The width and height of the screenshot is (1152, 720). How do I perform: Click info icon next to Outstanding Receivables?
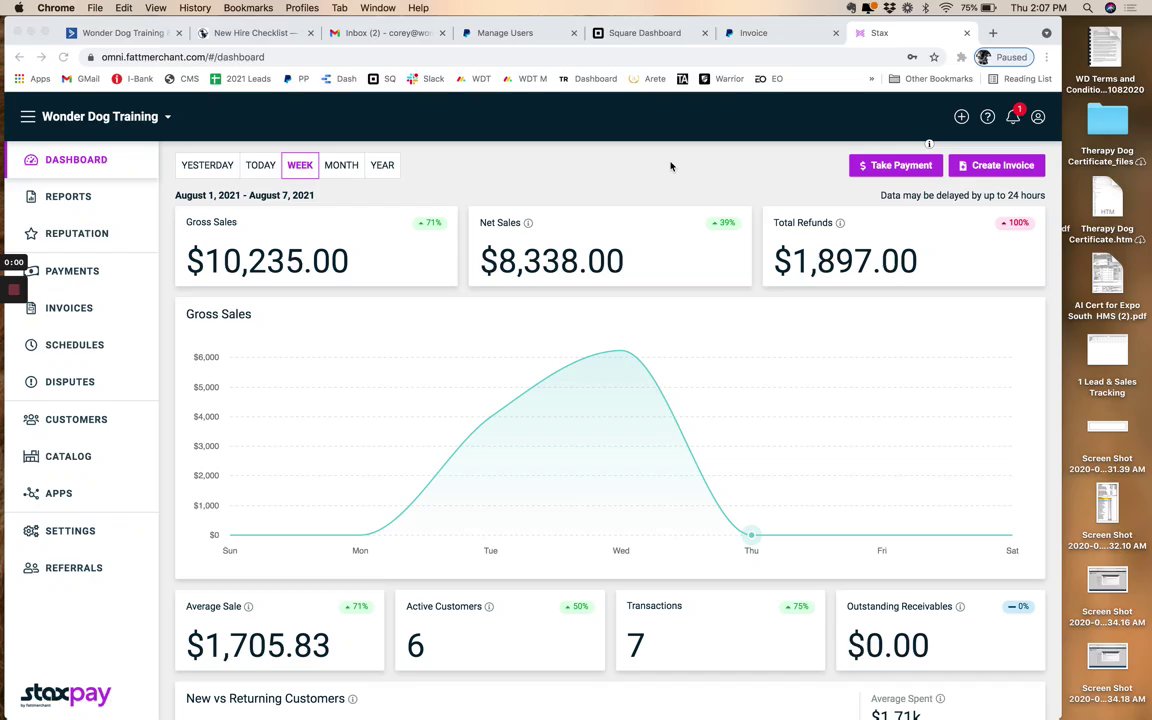click(960, 607)
